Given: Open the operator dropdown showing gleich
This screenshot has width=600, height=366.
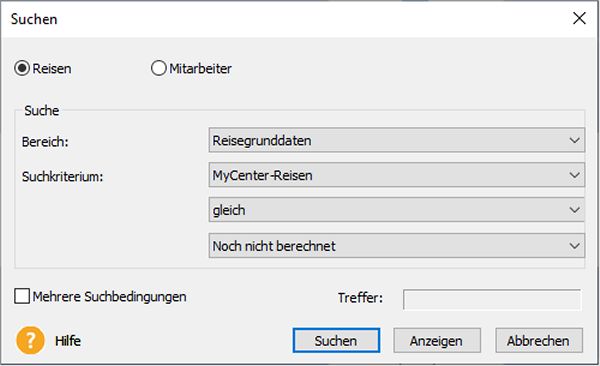Looking at the screenshot, I should pyautogui.click(x=396, y=210).
